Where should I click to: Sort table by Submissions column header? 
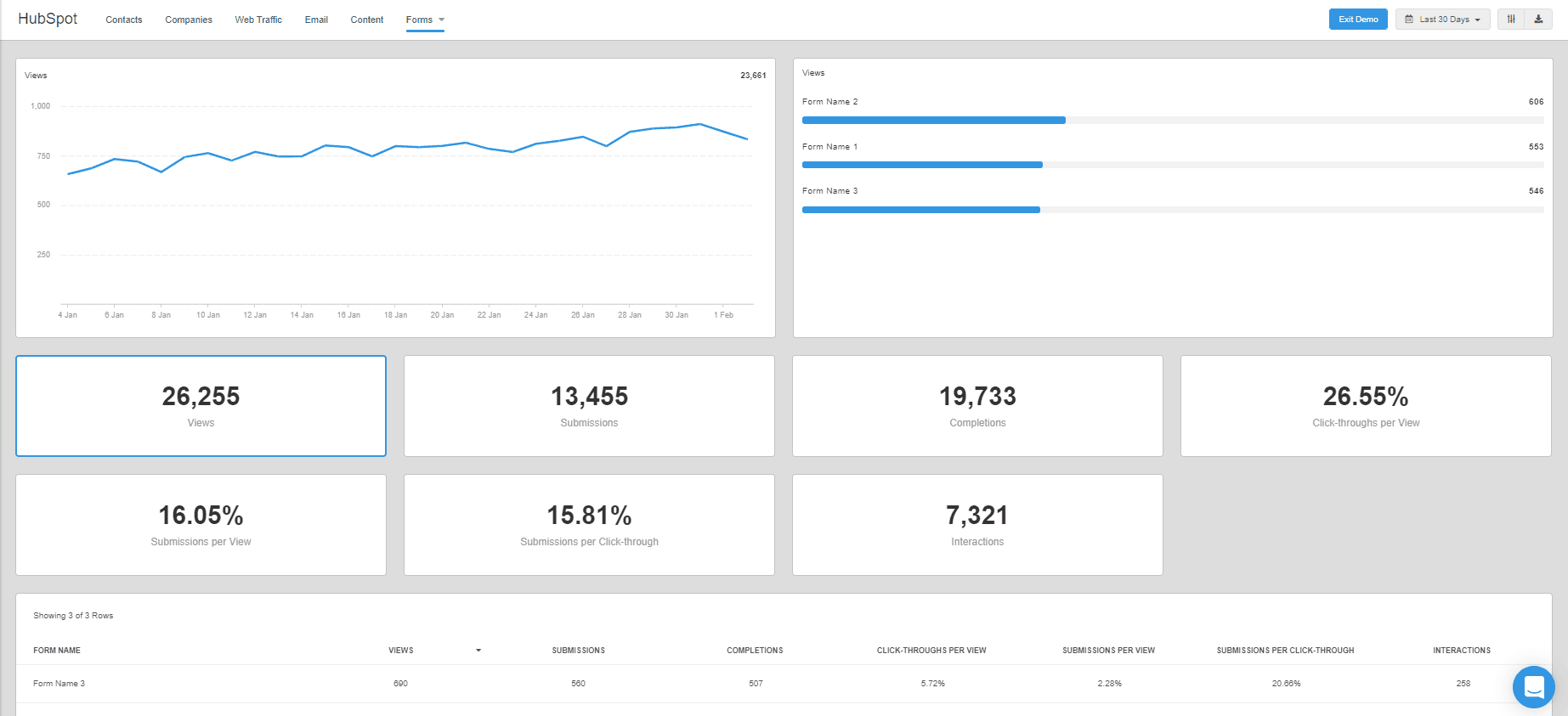click(578, 651)
